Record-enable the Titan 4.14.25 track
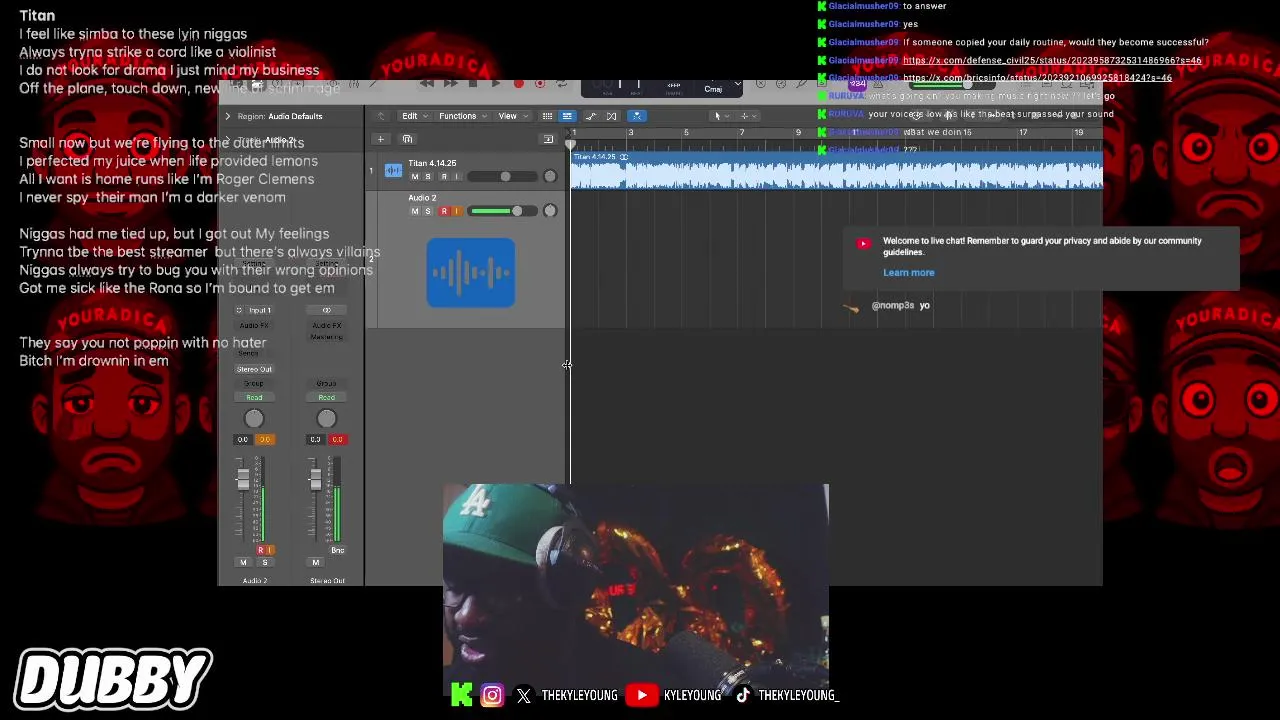The width and height of the screenshot is (1280, 720). 444,177
